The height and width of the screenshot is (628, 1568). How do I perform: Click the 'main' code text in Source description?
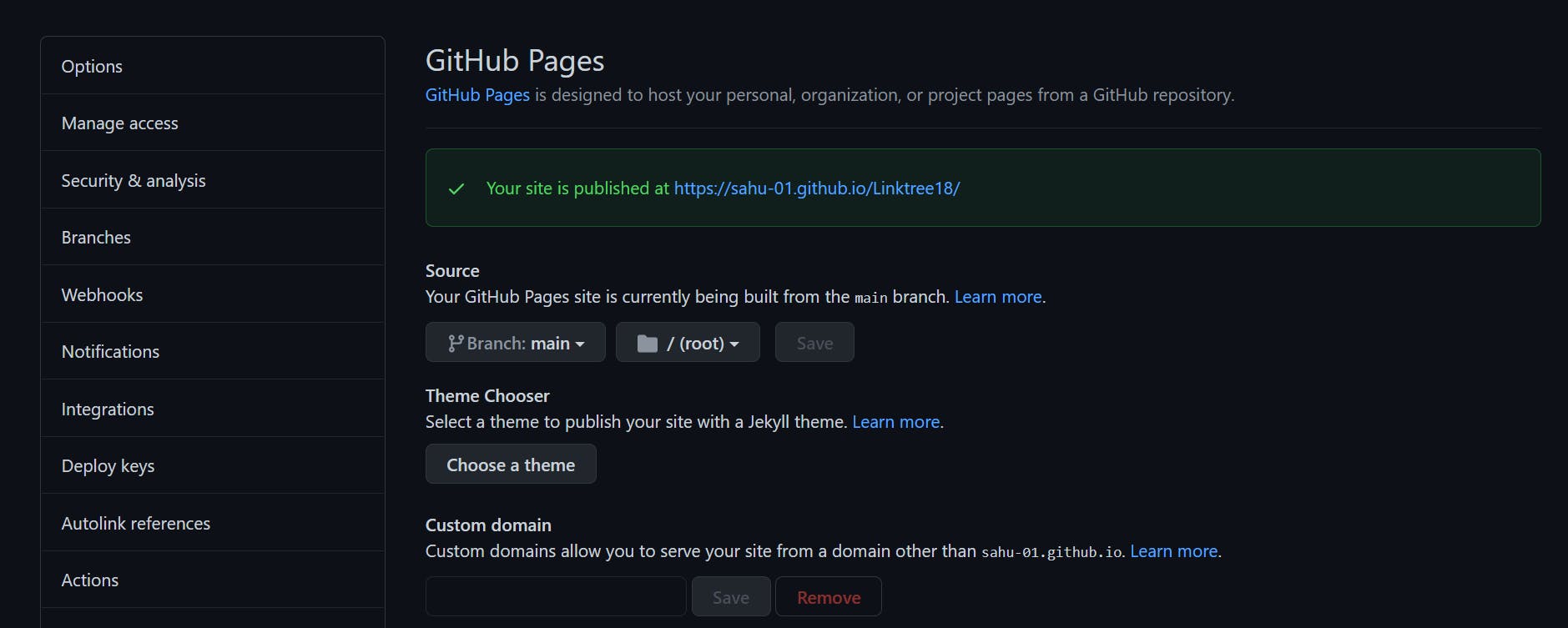coord(871,298)
